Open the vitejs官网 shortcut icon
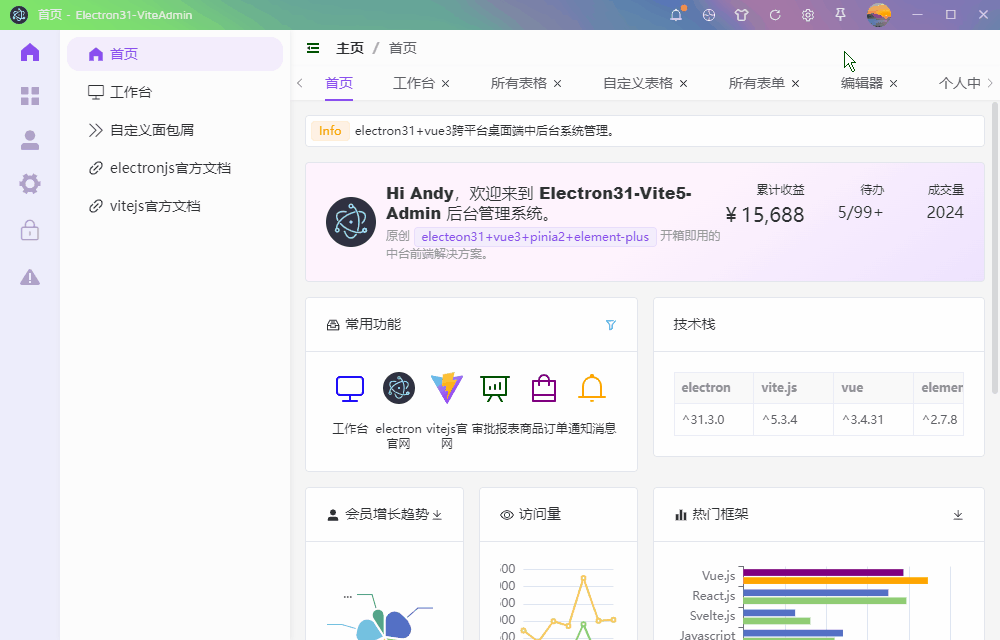The width and height of the screenshot is (1000, 640). (x=447, y=388)
